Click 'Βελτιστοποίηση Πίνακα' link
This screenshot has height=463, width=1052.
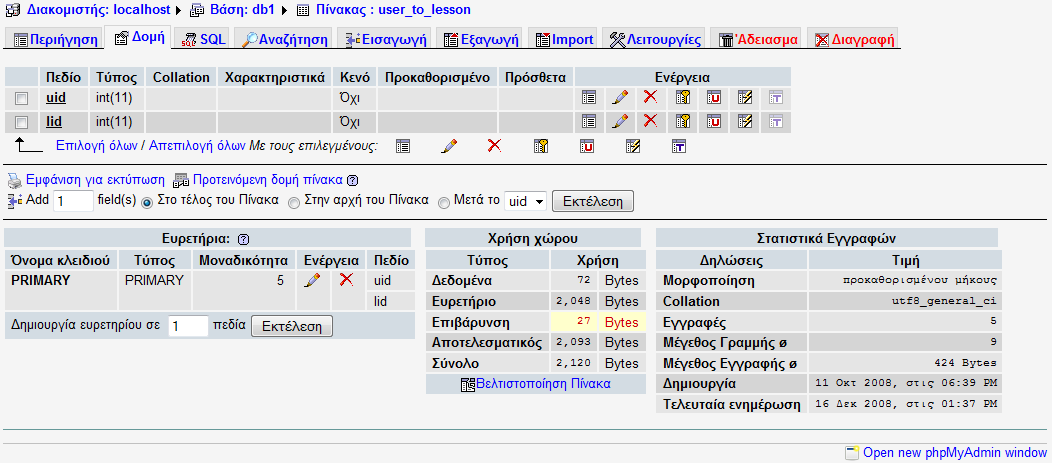pos(543,384)
